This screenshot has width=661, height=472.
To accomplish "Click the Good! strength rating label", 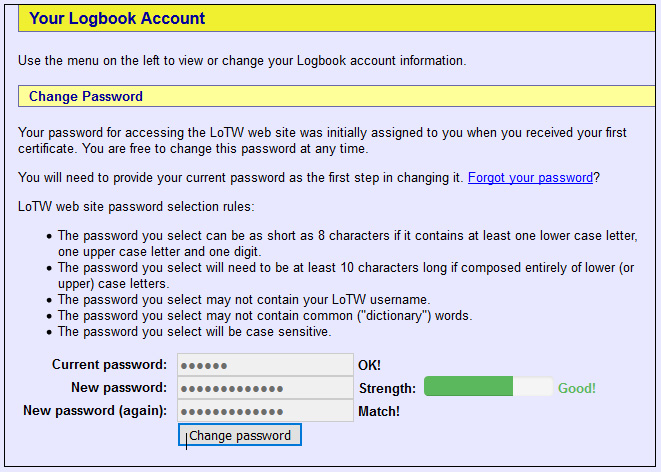I will pos(577,388).
